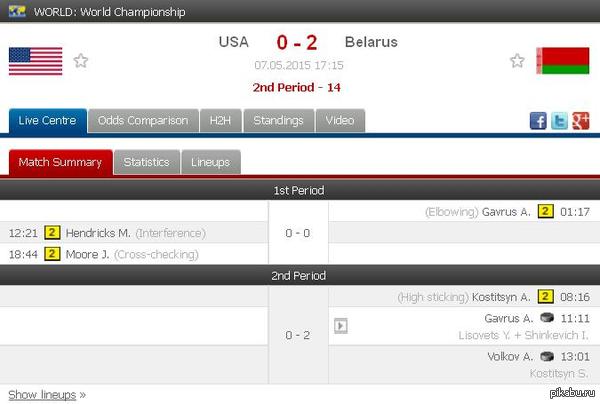Share match on Facebook icon

[538, 121]
